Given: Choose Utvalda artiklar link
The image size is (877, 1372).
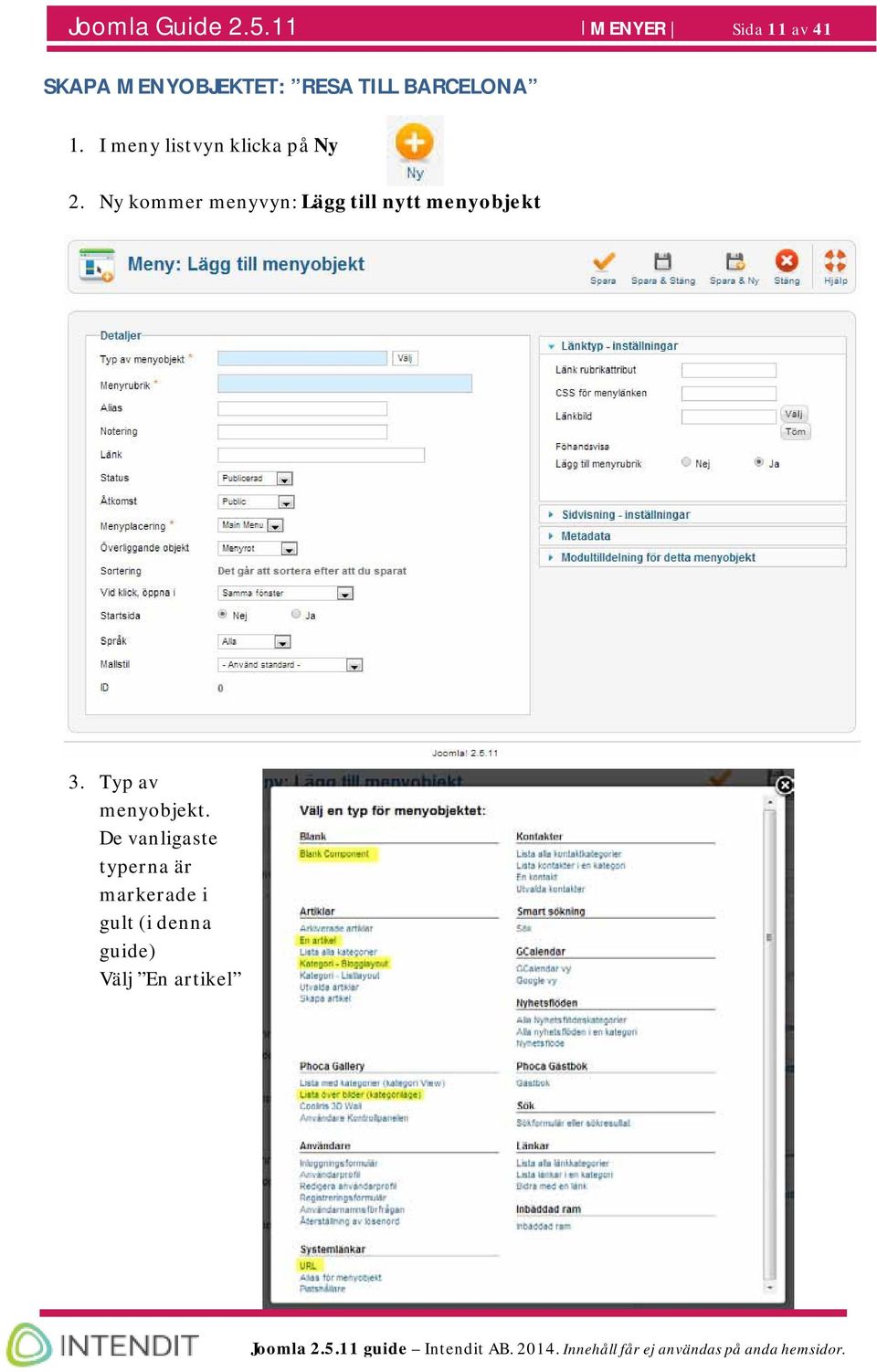Looking at the screenshot, I should 329,987.
